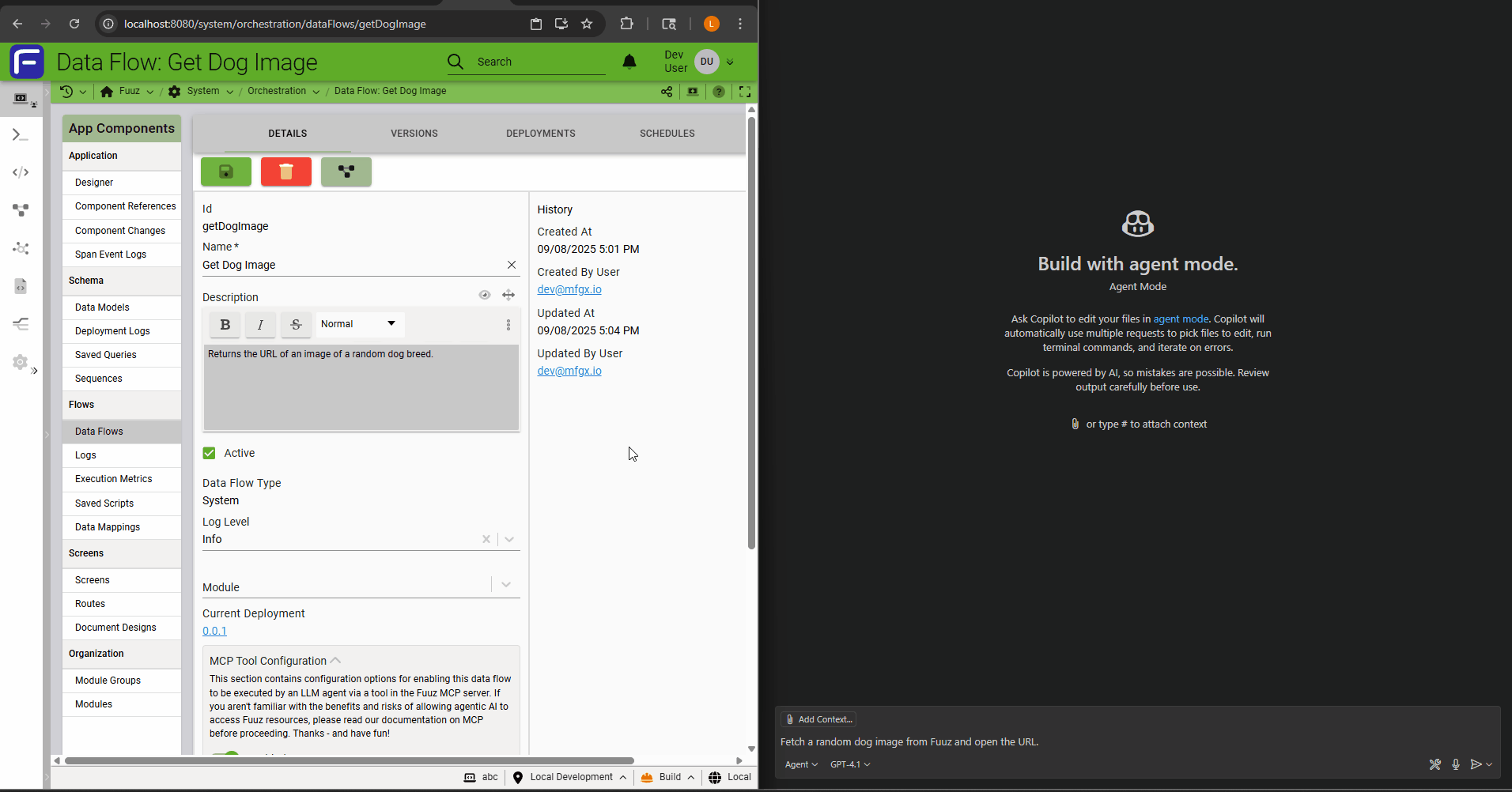Expand the Dev User account menu
Image resolution: width=1512 pixels, height=792 pixels.
pos(730,62)
